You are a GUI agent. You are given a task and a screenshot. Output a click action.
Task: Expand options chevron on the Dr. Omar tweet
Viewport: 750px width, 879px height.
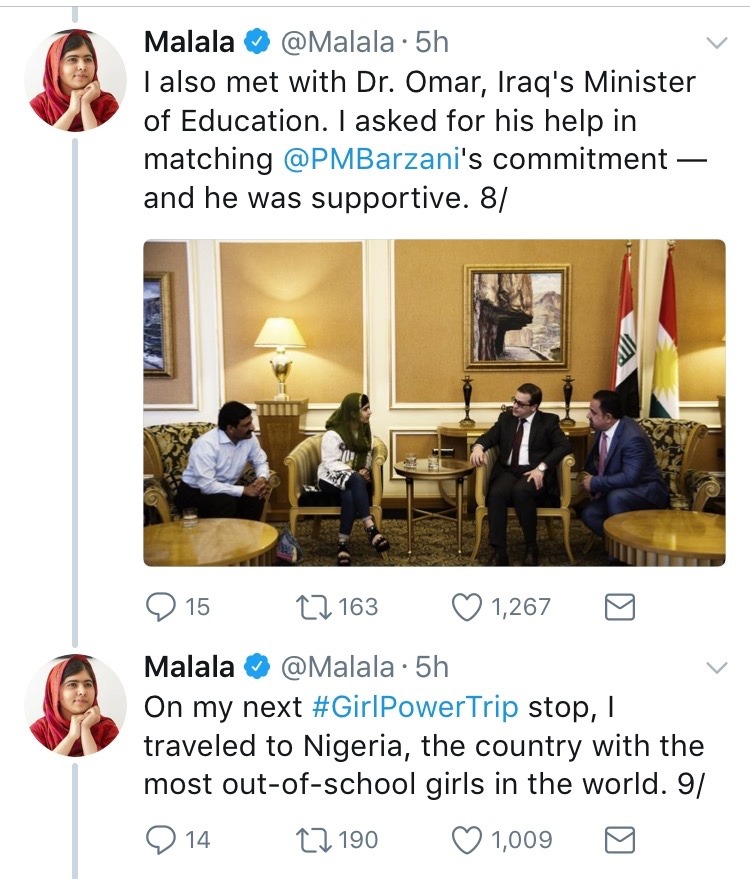(717, 43)
